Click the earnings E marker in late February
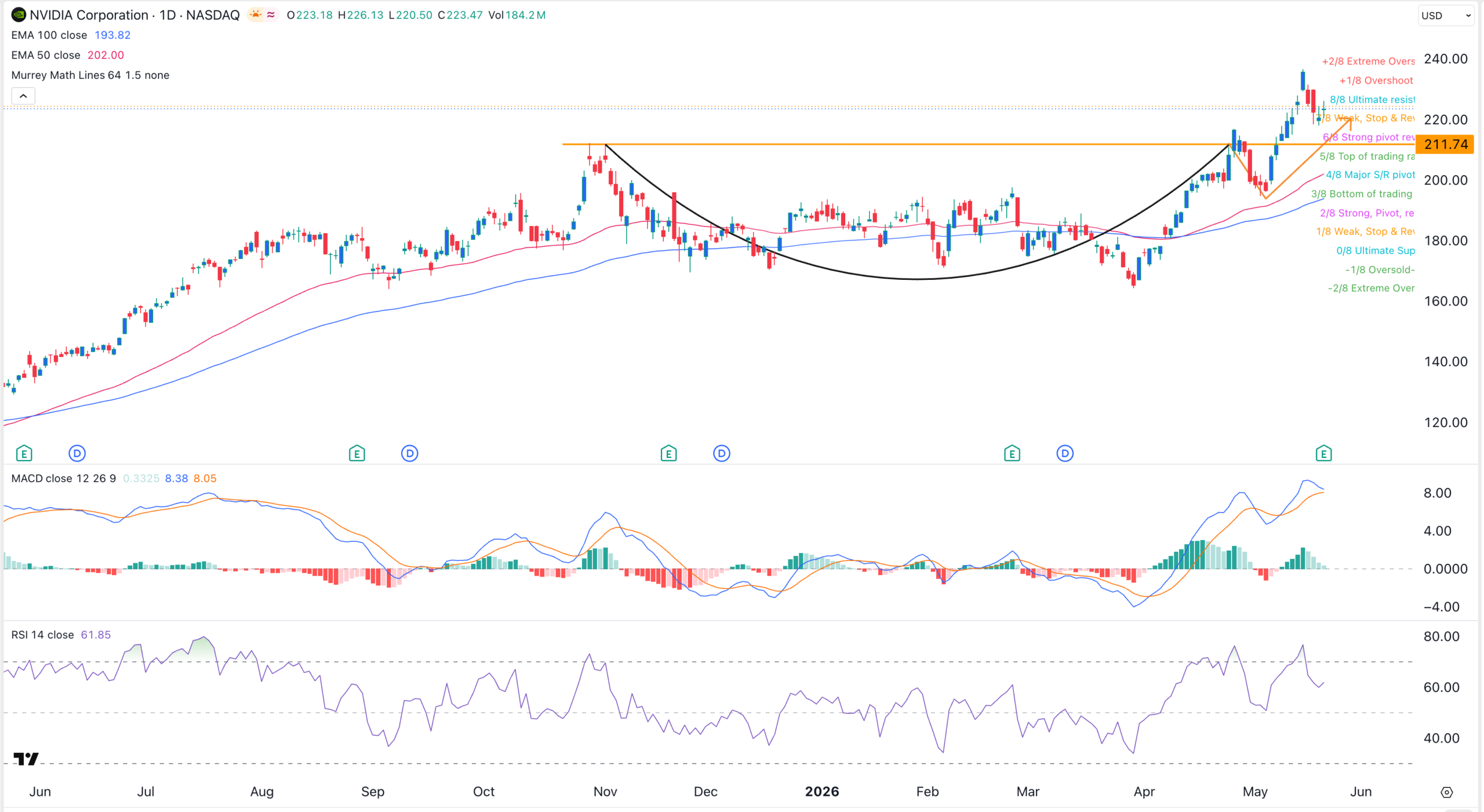 pyautogui.click(x=1012, y=453)
